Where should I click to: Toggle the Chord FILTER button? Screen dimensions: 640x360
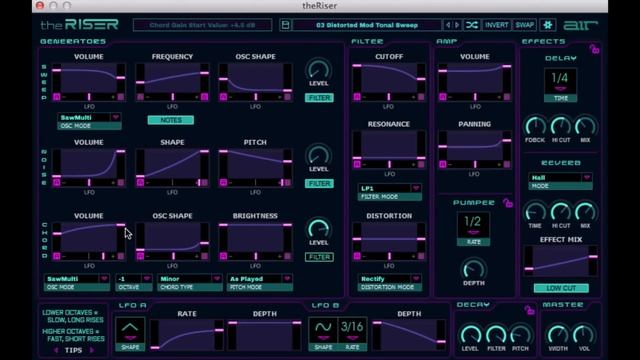tap(319, 257)
